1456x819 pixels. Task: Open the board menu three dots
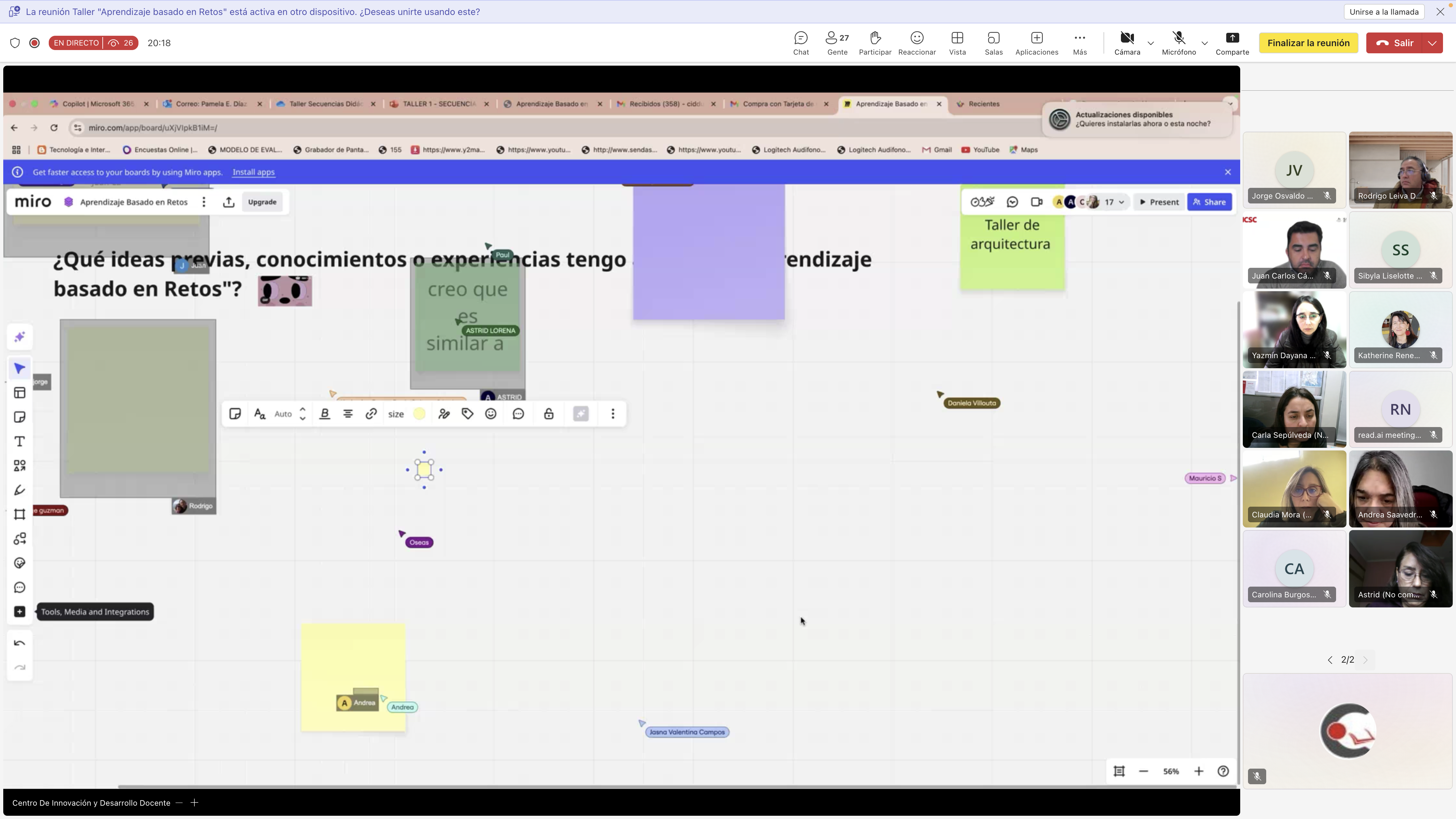click(204, 202)
